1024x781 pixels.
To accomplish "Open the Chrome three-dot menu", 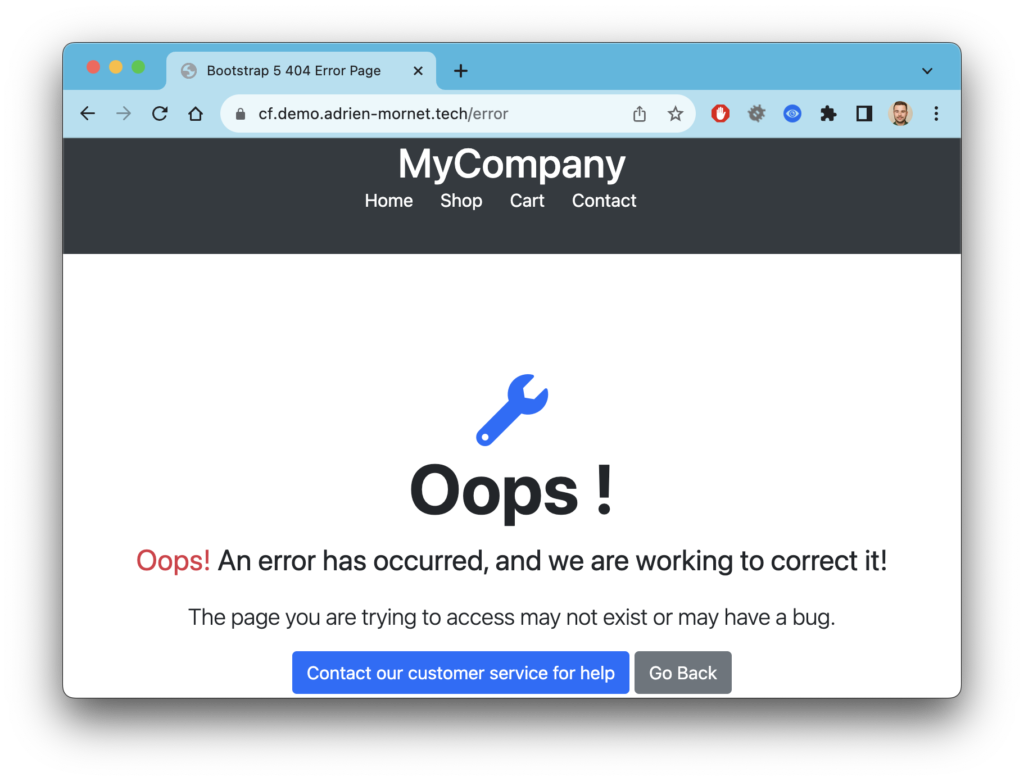I will pos(936,114).
